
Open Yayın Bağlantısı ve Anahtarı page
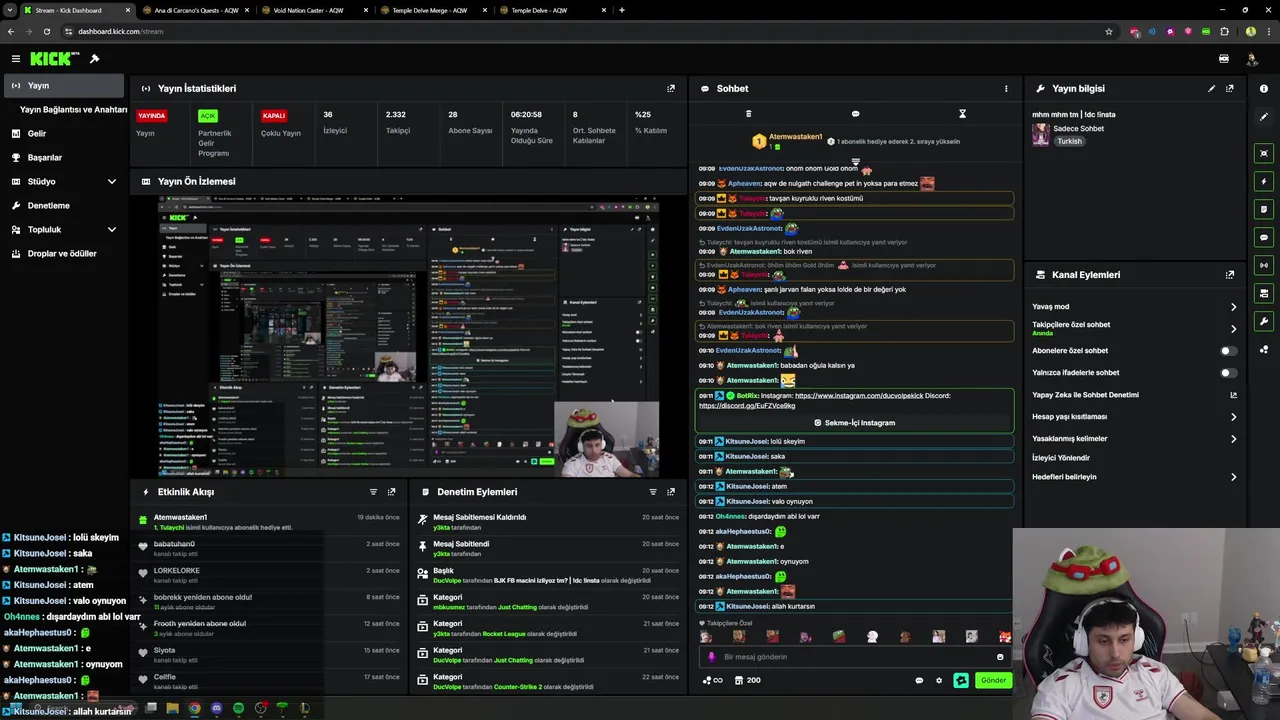[x=73, y=110]
